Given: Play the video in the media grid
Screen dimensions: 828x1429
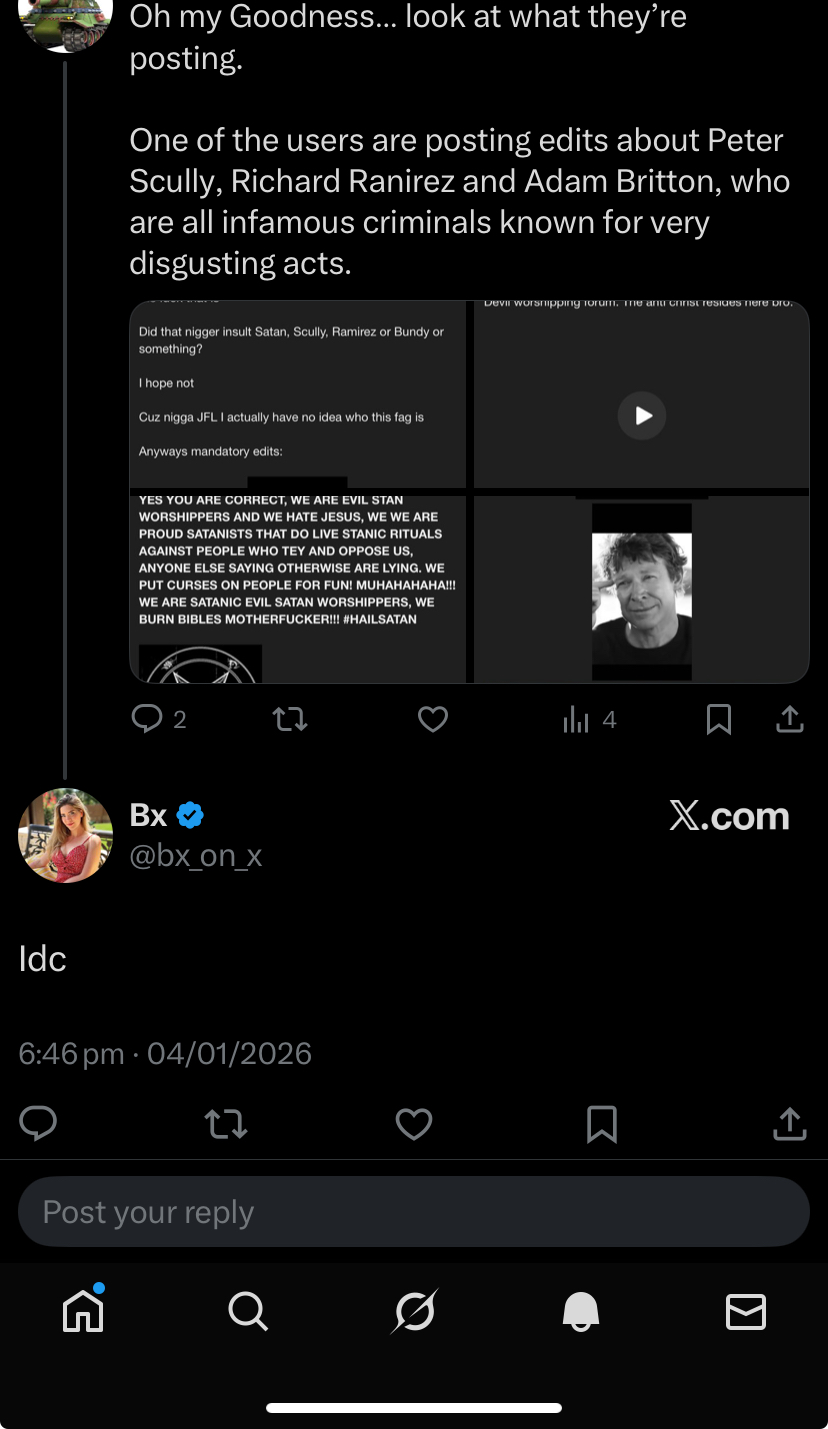Looking at the screenshot, I should click(642, 415).
